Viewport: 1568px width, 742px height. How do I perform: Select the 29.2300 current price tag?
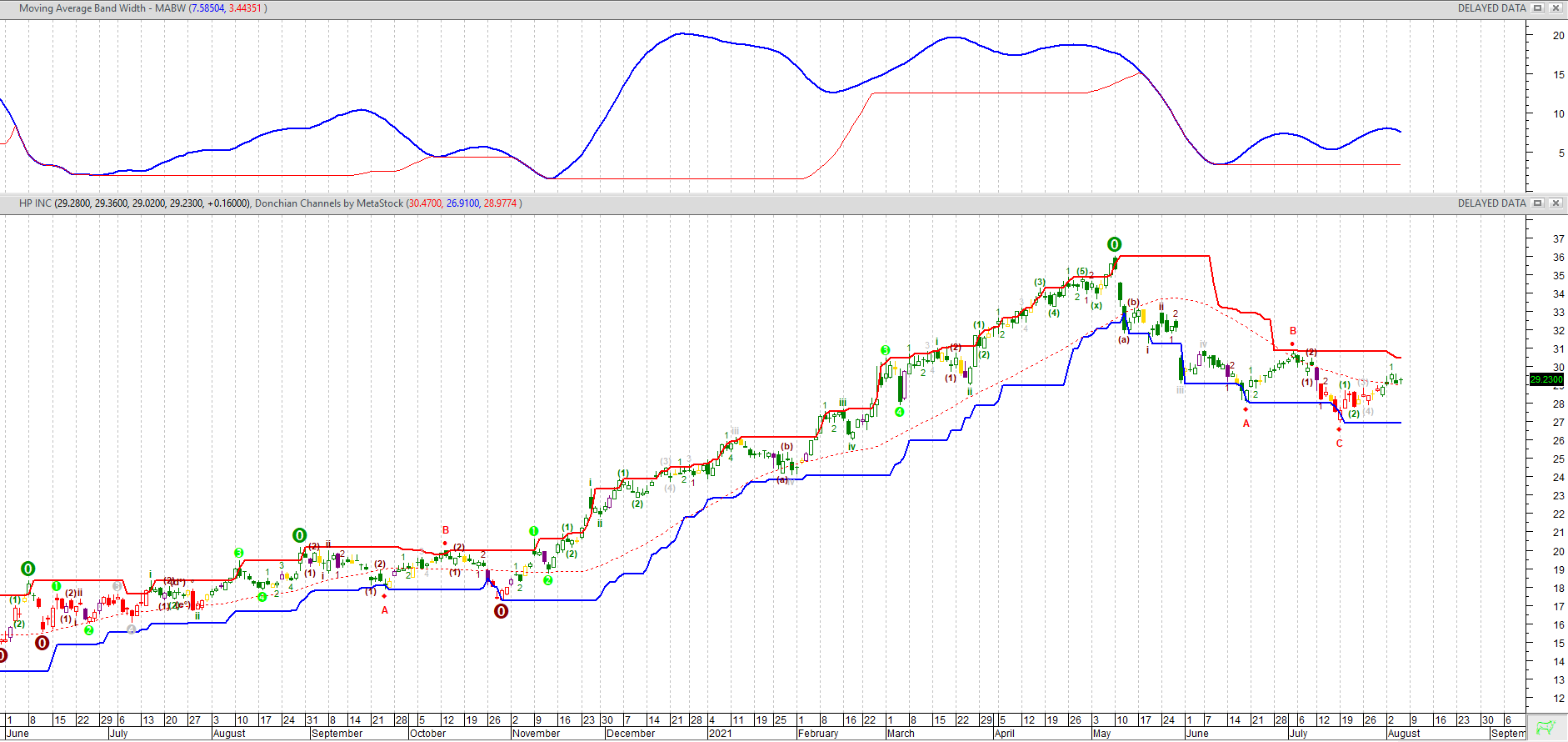coord(1546,379)
